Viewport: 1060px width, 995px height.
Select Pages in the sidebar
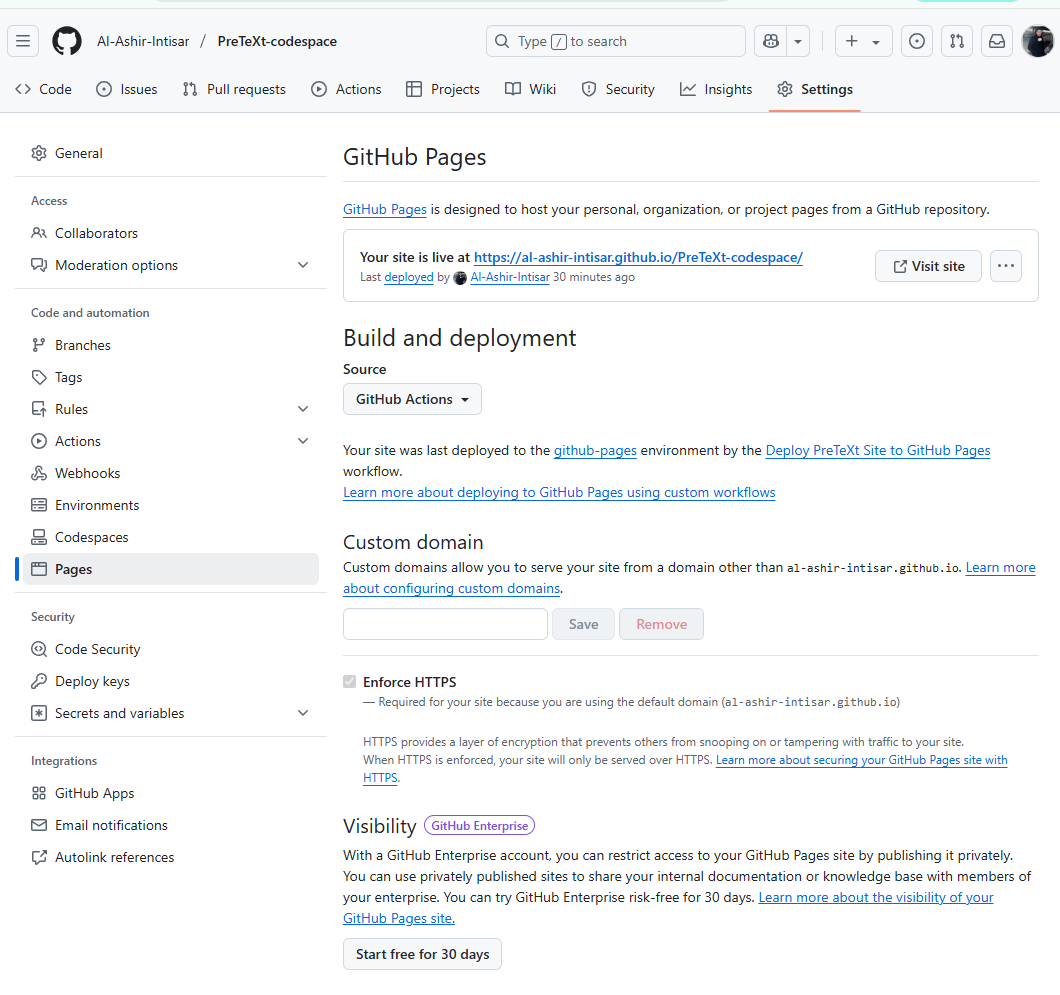170,569
